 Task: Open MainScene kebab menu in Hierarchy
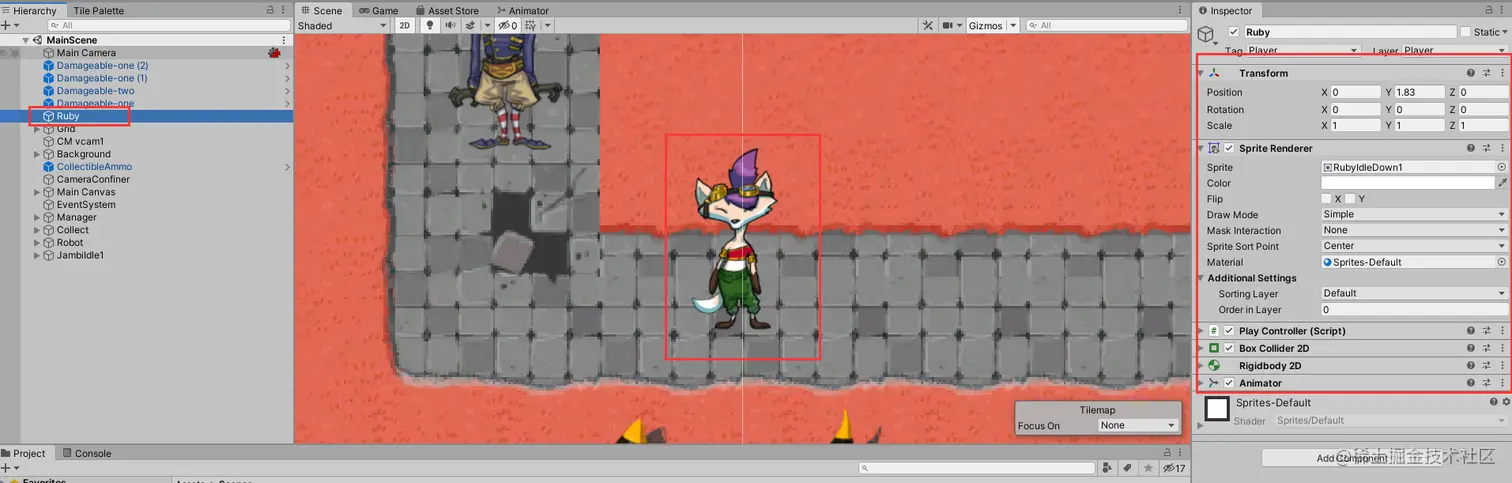[x=284, y=40]
